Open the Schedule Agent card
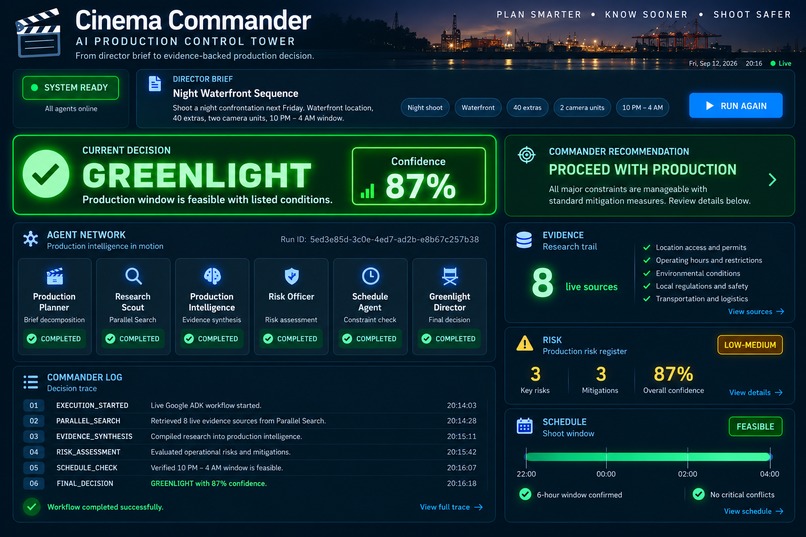 point(370,306)
